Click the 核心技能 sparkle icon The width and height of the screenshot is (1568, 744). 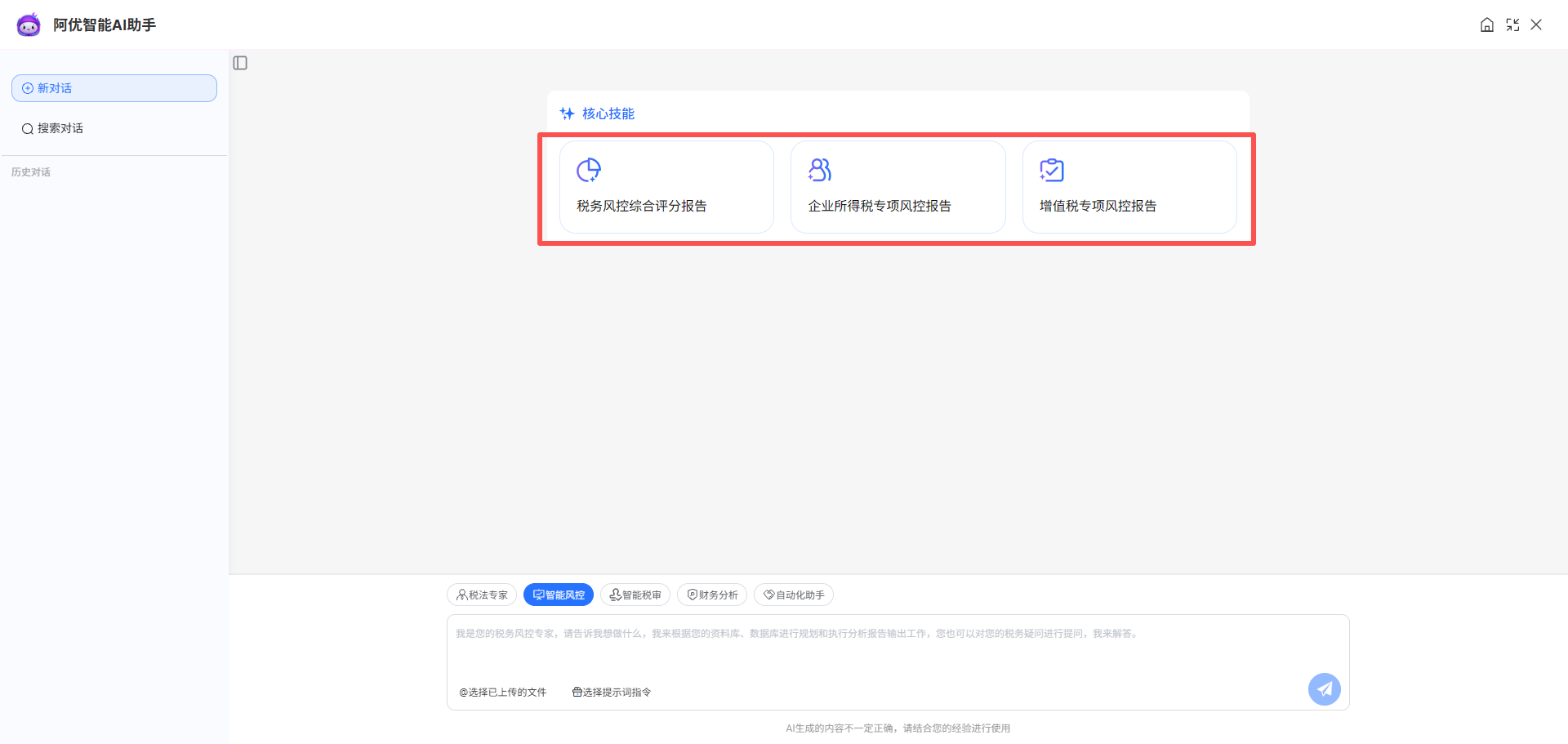[x=567, y=114]
